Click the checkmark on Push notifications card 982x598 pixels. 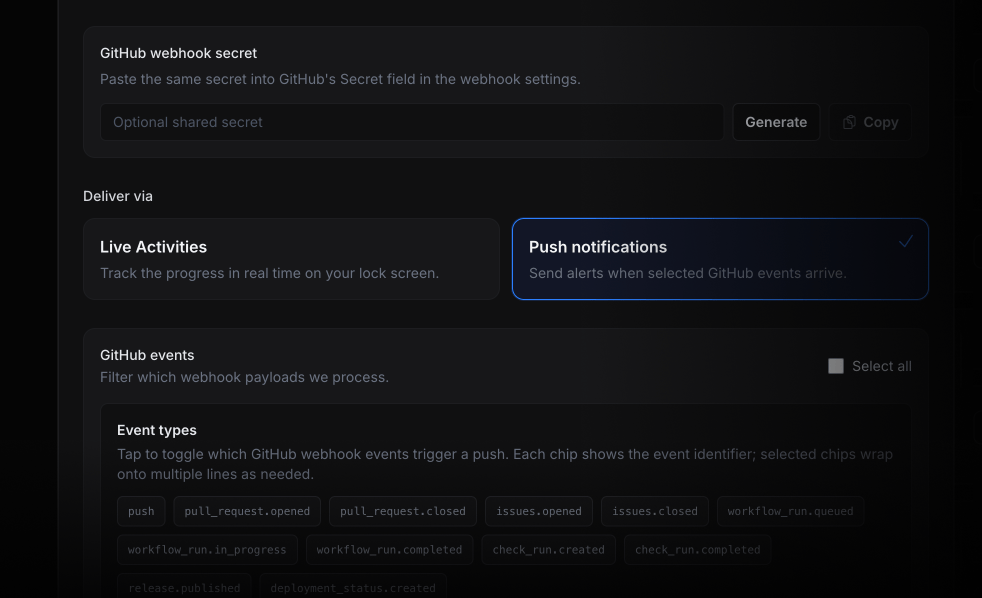click(x=906, y=241)
